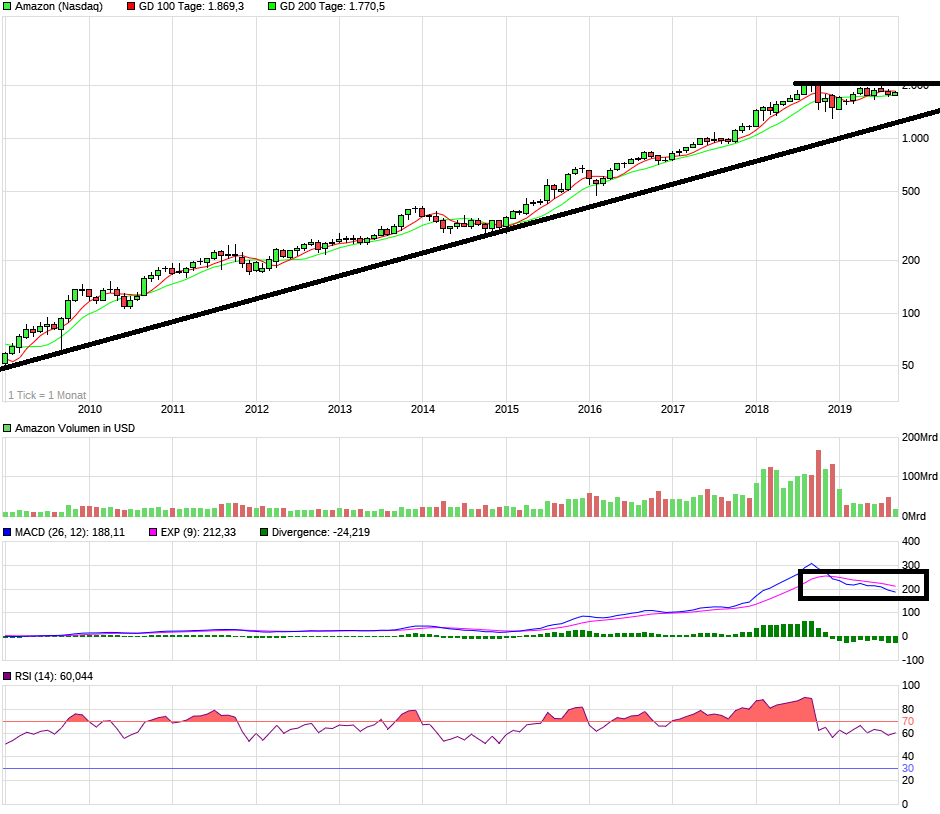Screen dimensions: 940x814
Task: Click the green GD 200 Tage legend swatch
Action: pyautogui.click(x=272, y=7)
